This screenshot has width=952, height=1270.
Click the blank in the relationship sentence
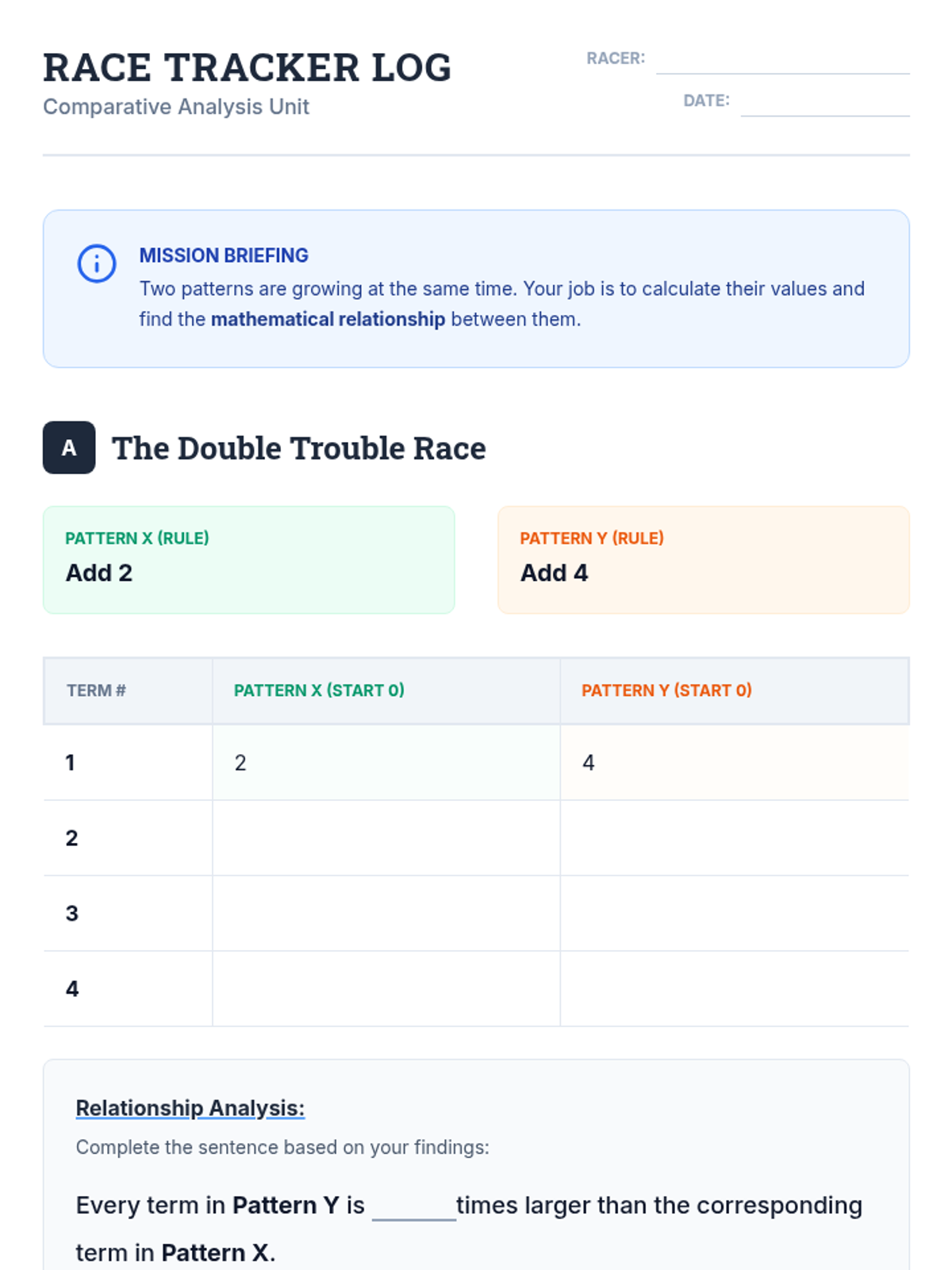[413, 1207]
